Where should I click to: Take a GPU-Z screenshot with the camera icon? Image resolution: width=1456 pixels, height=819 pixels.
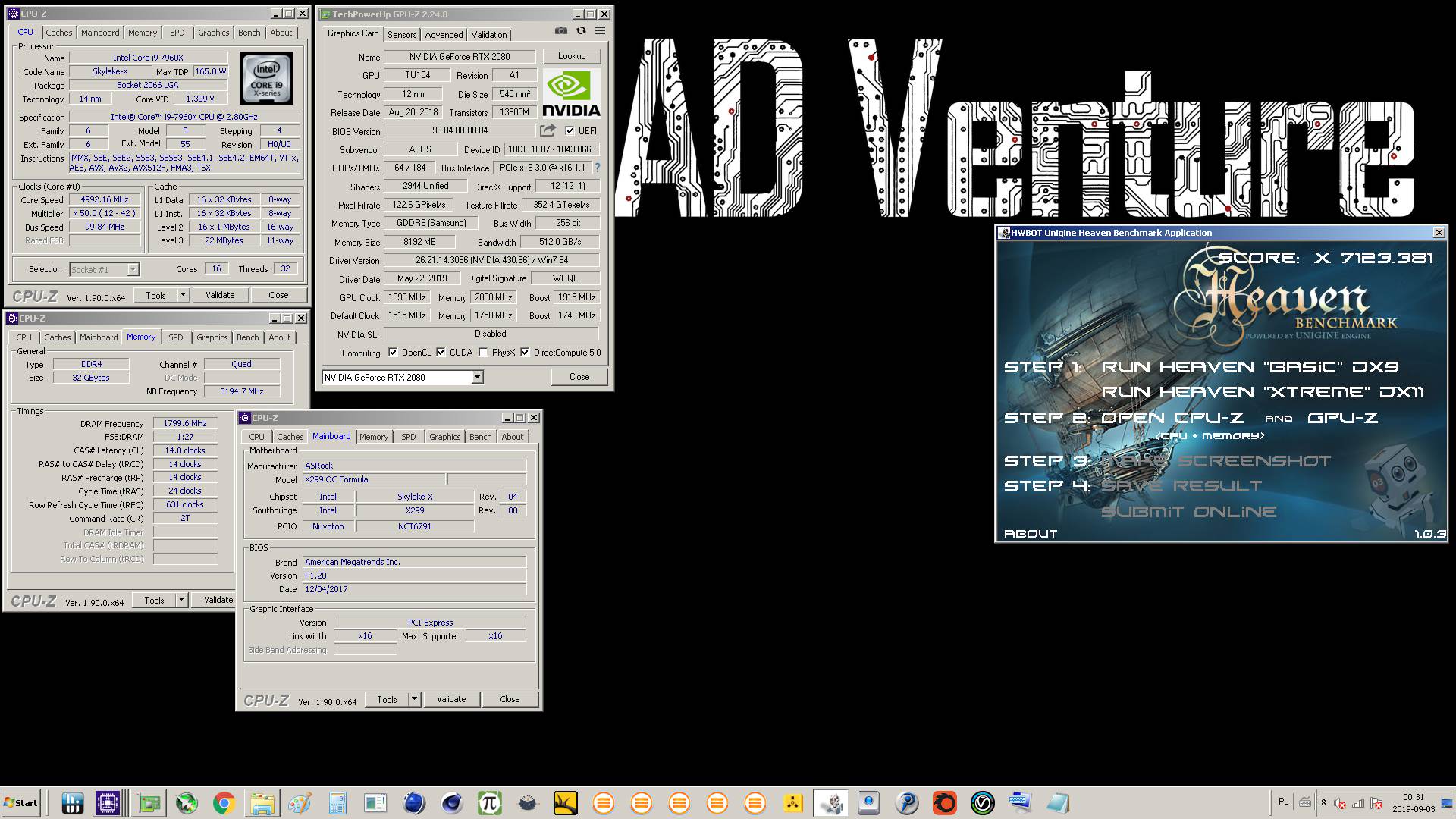(x=560, y=31)
